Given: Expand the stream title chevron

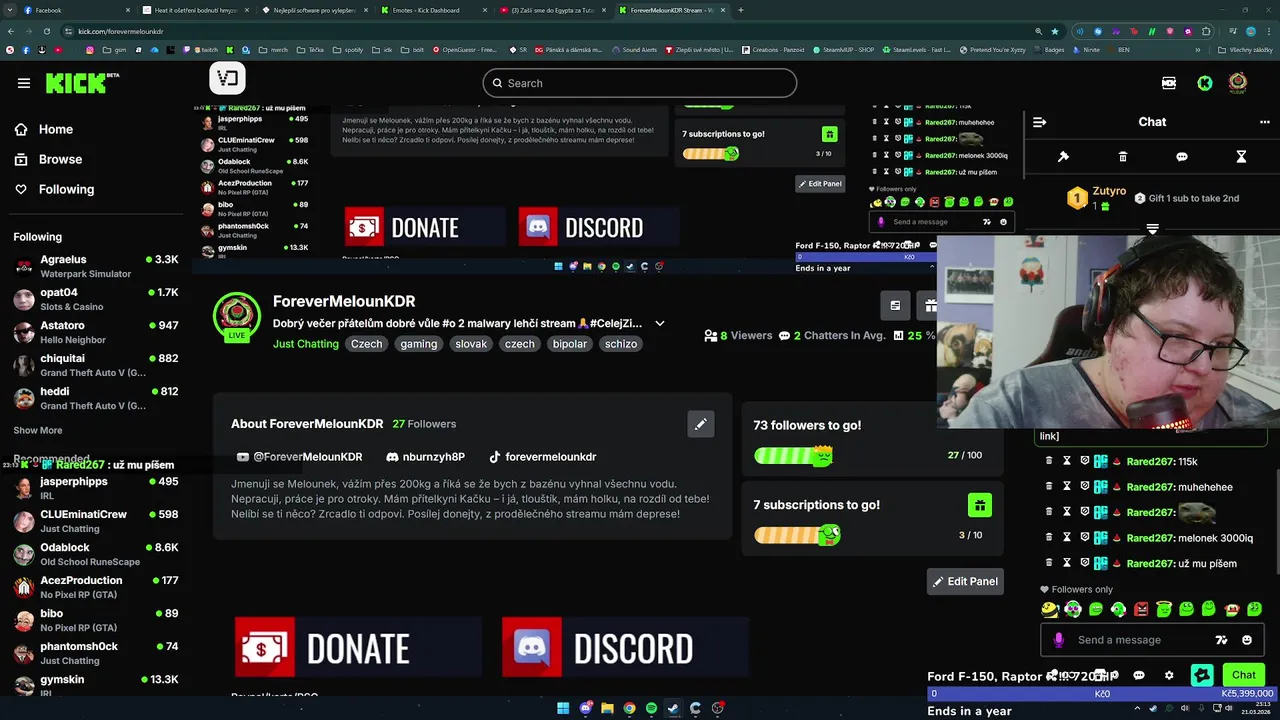Looking at the screenshot, I should (x=660, y=323).
